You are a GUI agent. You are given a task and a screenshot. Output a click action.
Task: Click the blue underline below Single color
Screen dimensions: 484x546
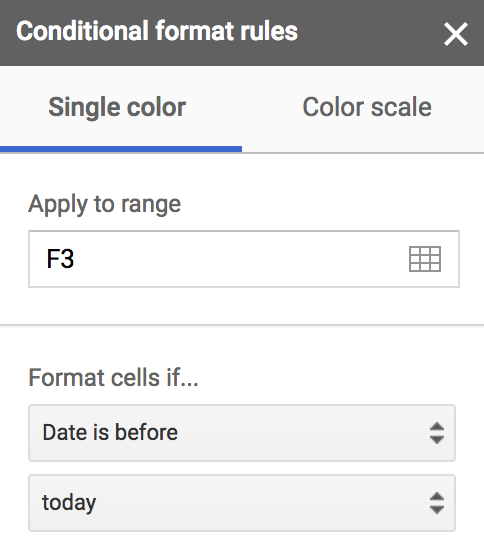pos(121,149)
